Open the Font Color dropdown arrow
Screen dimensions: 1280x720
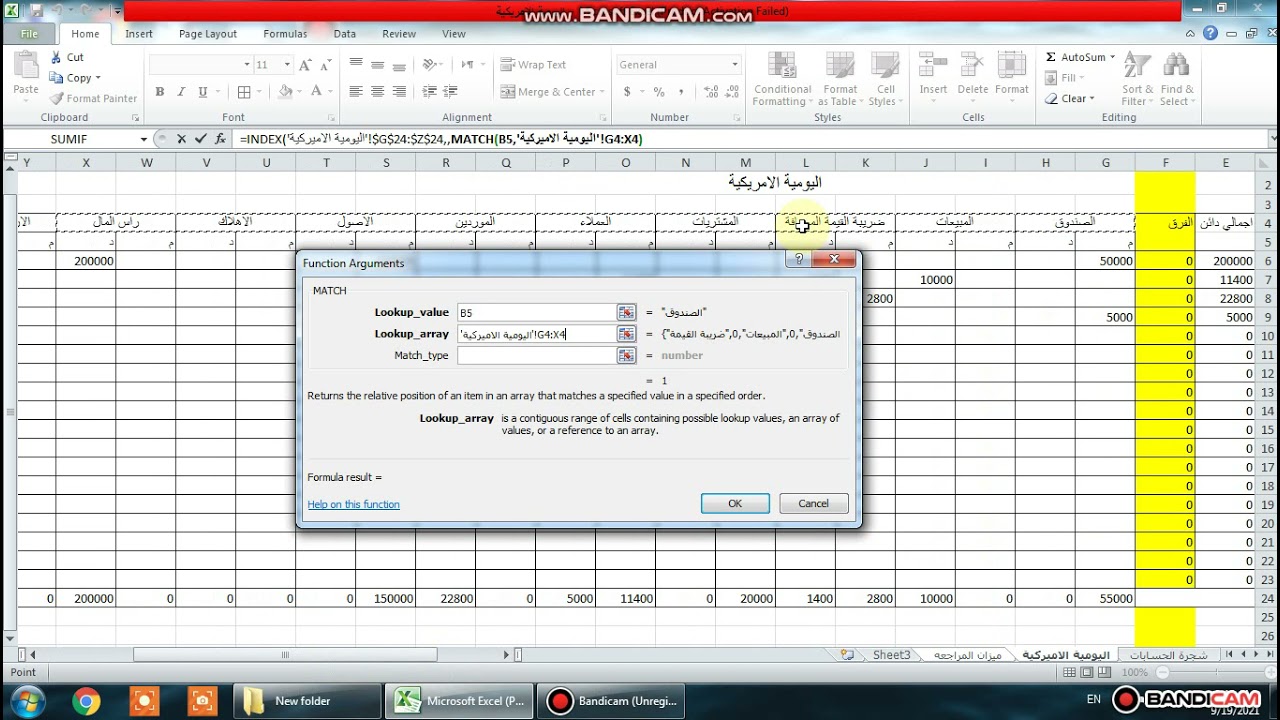[x=330, y=91]
